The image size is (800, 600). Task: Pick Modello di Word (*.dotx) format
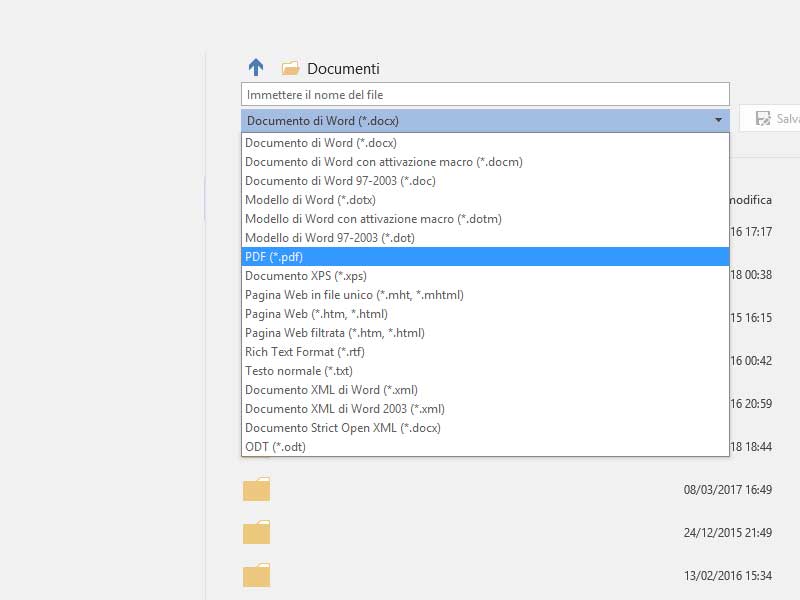coord(310,200)
